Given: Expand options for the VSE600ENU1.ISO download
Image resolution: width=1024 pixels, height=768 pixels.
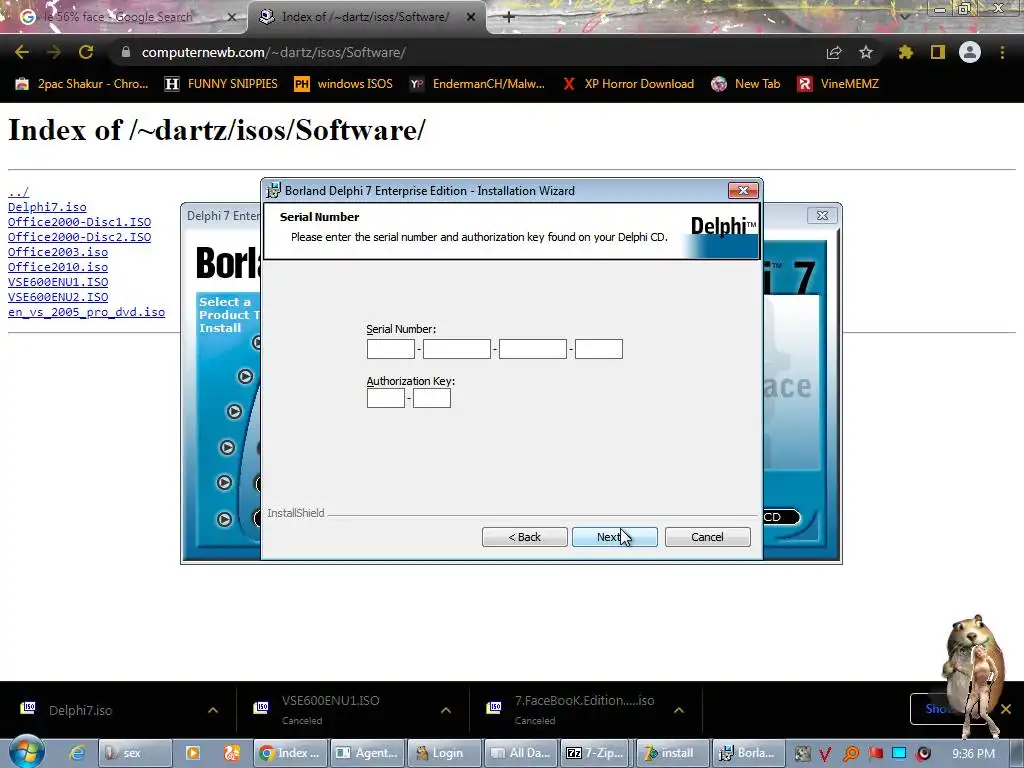Looking at the screenshot, I should point(446,710).
